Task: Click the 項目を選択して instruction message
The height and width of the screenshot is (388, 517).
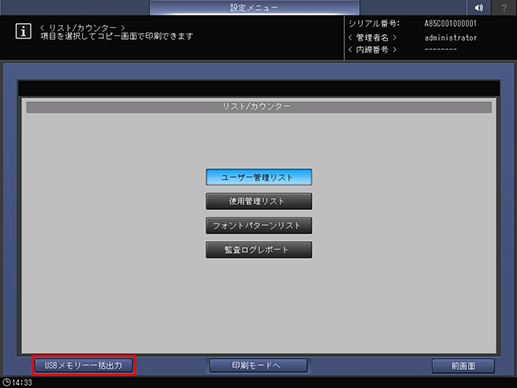Action: [117, 36]
